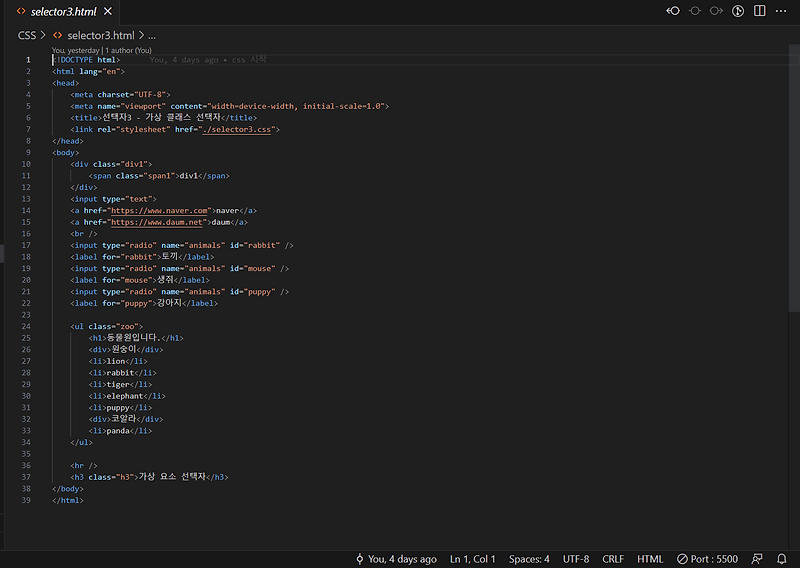Open the notifications bell
The image size is (800, 568).
click(x=783, y=559)
